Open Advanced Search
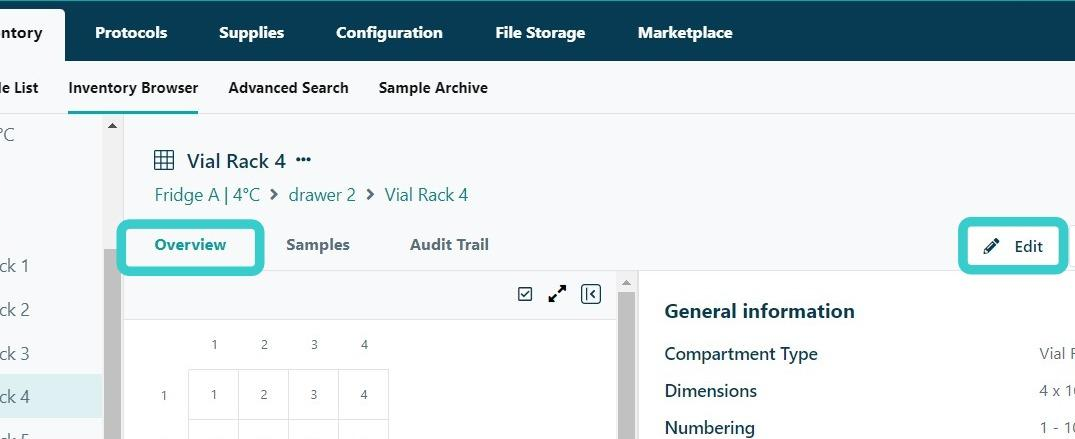 click(x=289, y=88)
